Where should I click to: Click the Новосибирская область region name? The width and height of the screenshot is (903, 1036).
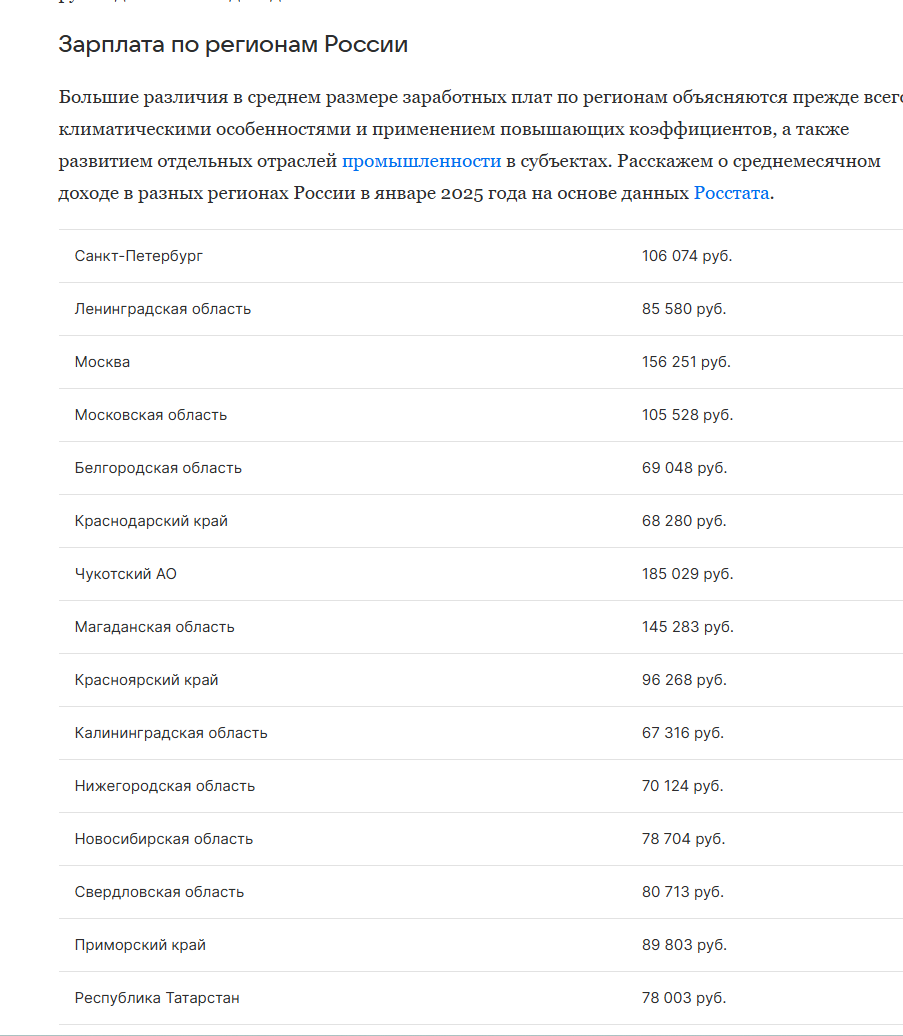(164, 839)
